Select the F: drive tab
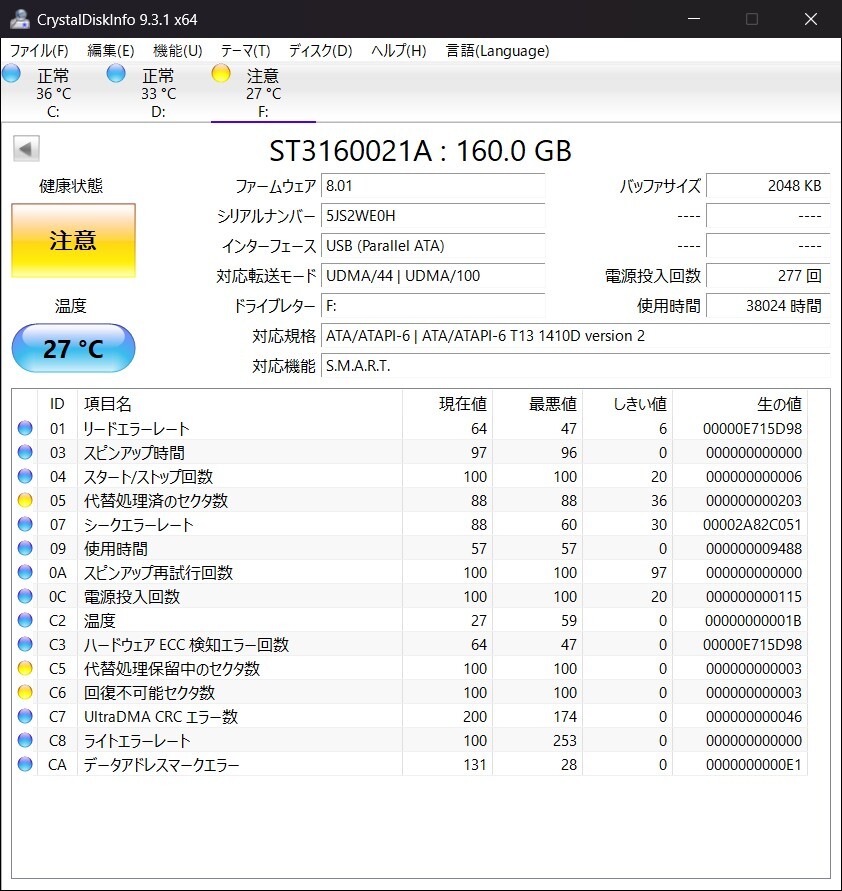Viewport: 842px width, 891px height. point(263,93)
